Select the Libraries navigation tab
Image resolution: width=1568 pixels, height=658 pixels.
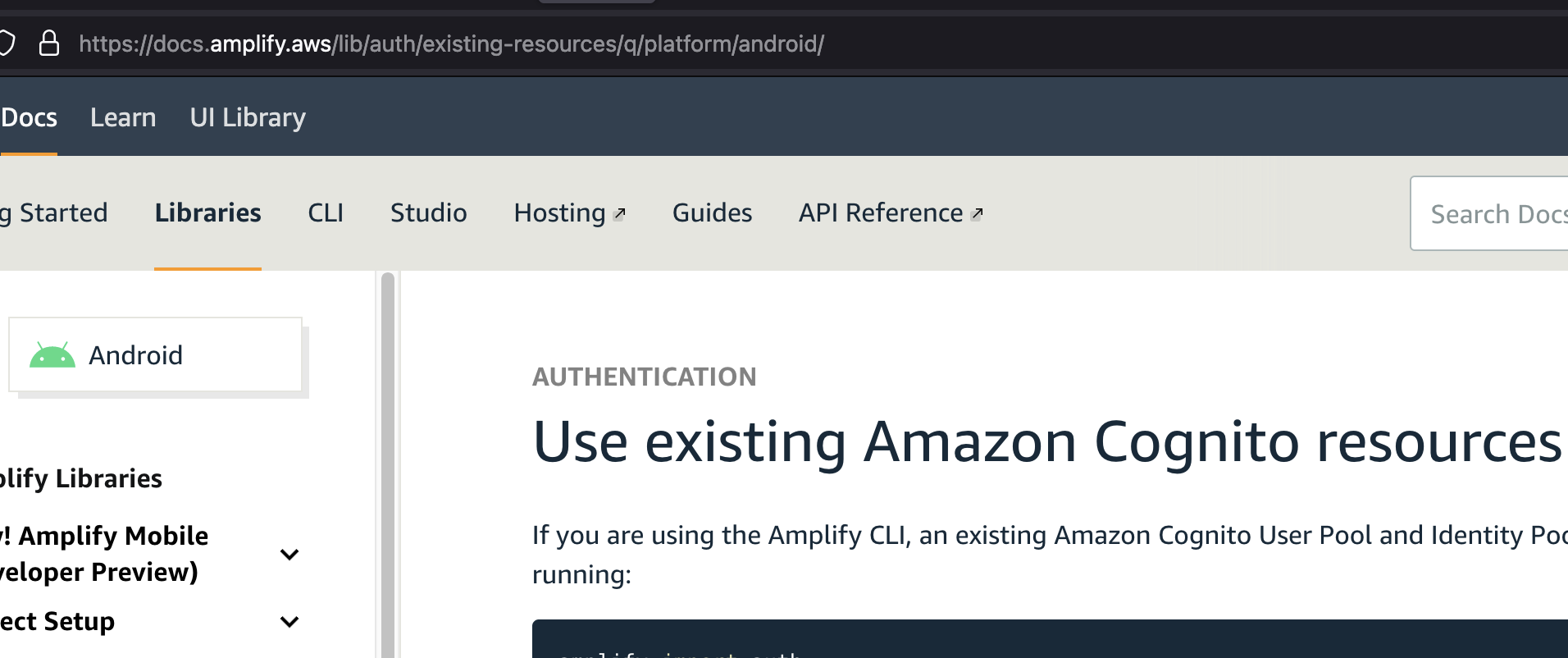click(x=207, y=212)
